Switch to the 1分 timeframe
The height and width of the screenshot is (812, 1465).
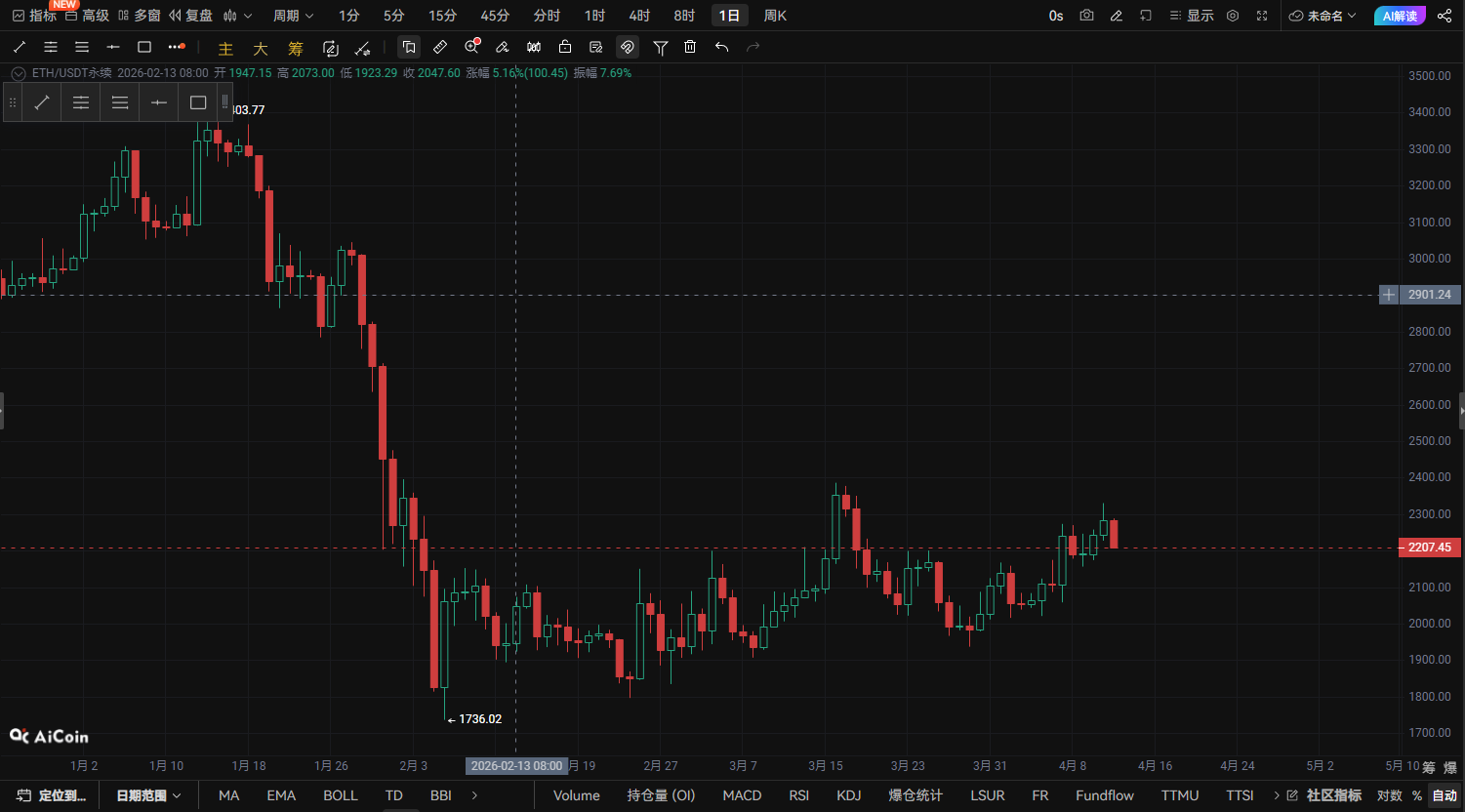click(x=348, y=16)
